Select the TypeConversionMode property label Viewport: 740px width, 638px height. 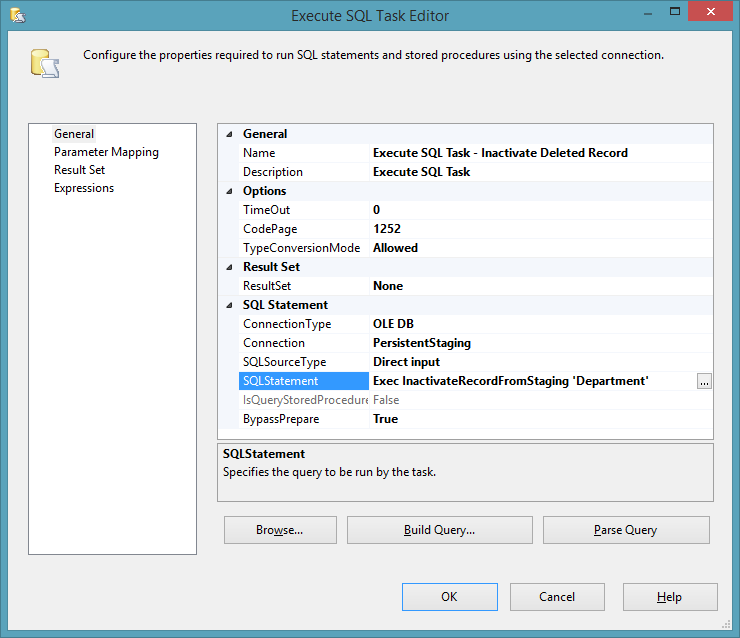point(304,248)
